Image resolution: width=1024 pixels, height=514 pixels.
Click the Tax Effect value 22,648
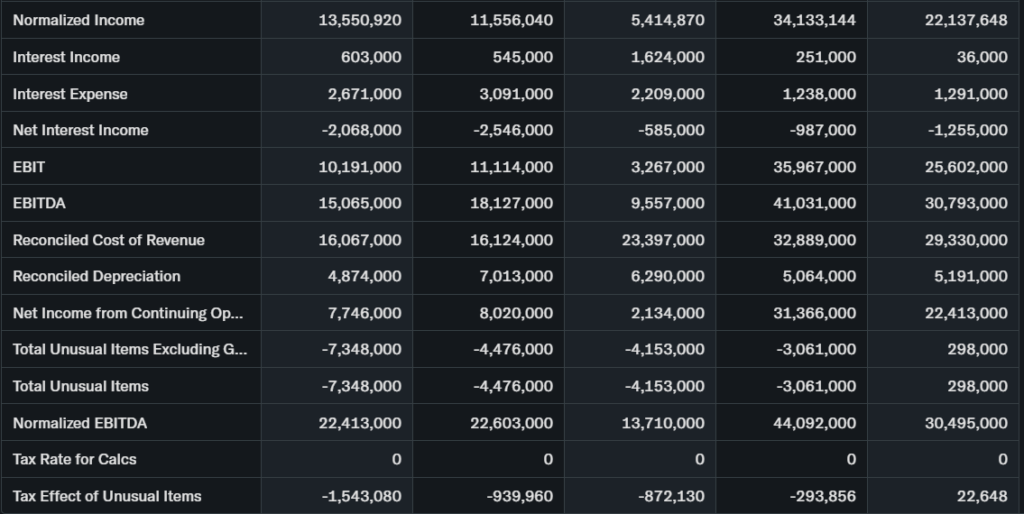(x=981, y=496)
